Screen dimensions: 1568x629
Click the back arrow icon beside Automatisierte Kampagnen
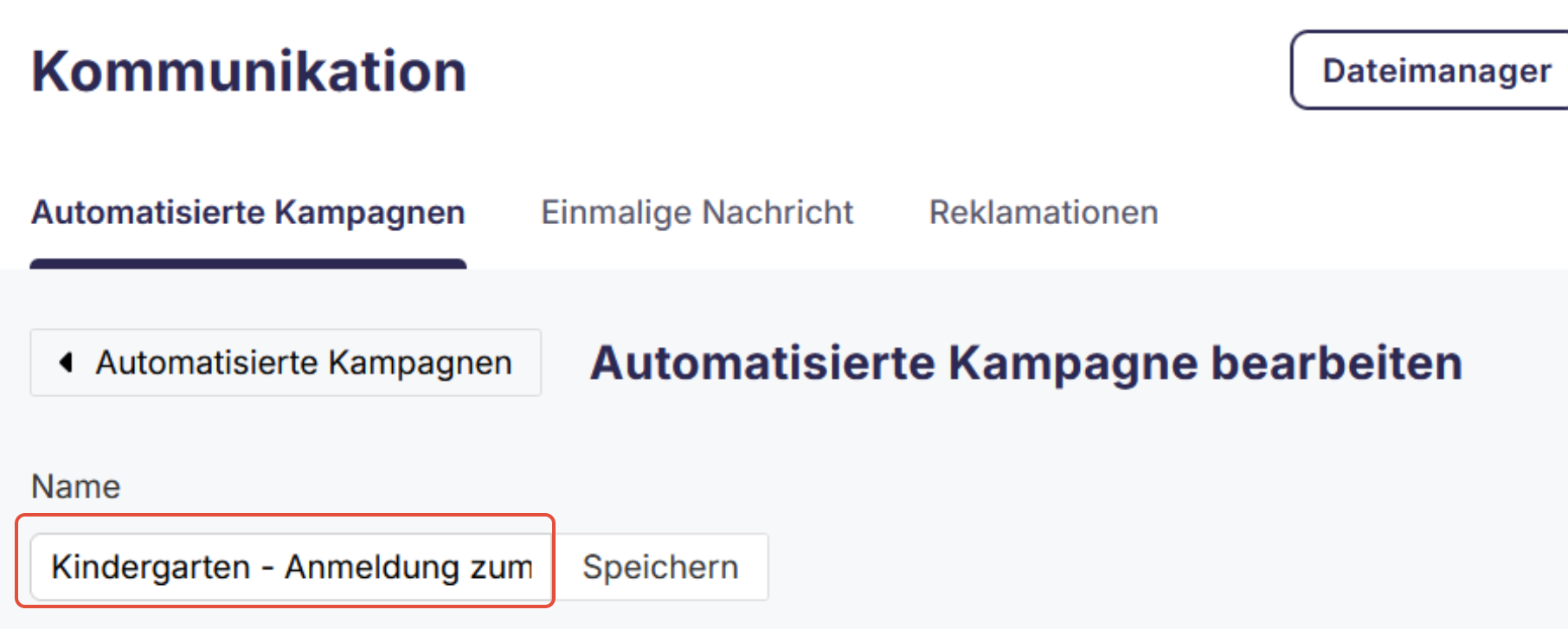pos(64,363)
